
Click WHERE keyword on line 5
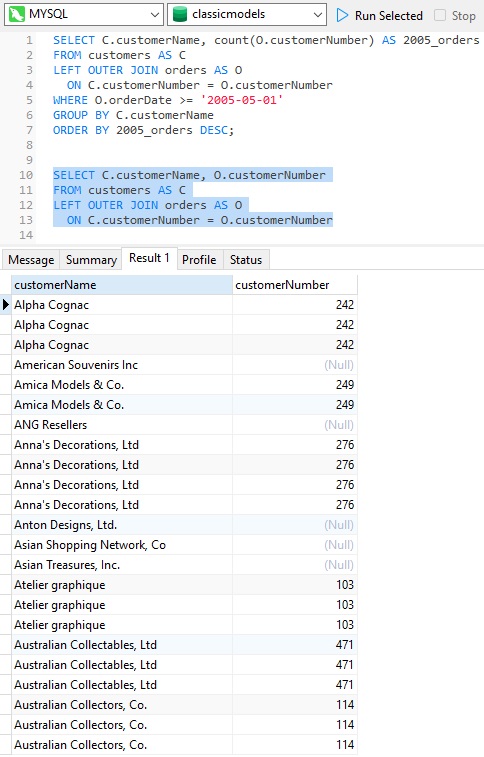tap(70, 100)
